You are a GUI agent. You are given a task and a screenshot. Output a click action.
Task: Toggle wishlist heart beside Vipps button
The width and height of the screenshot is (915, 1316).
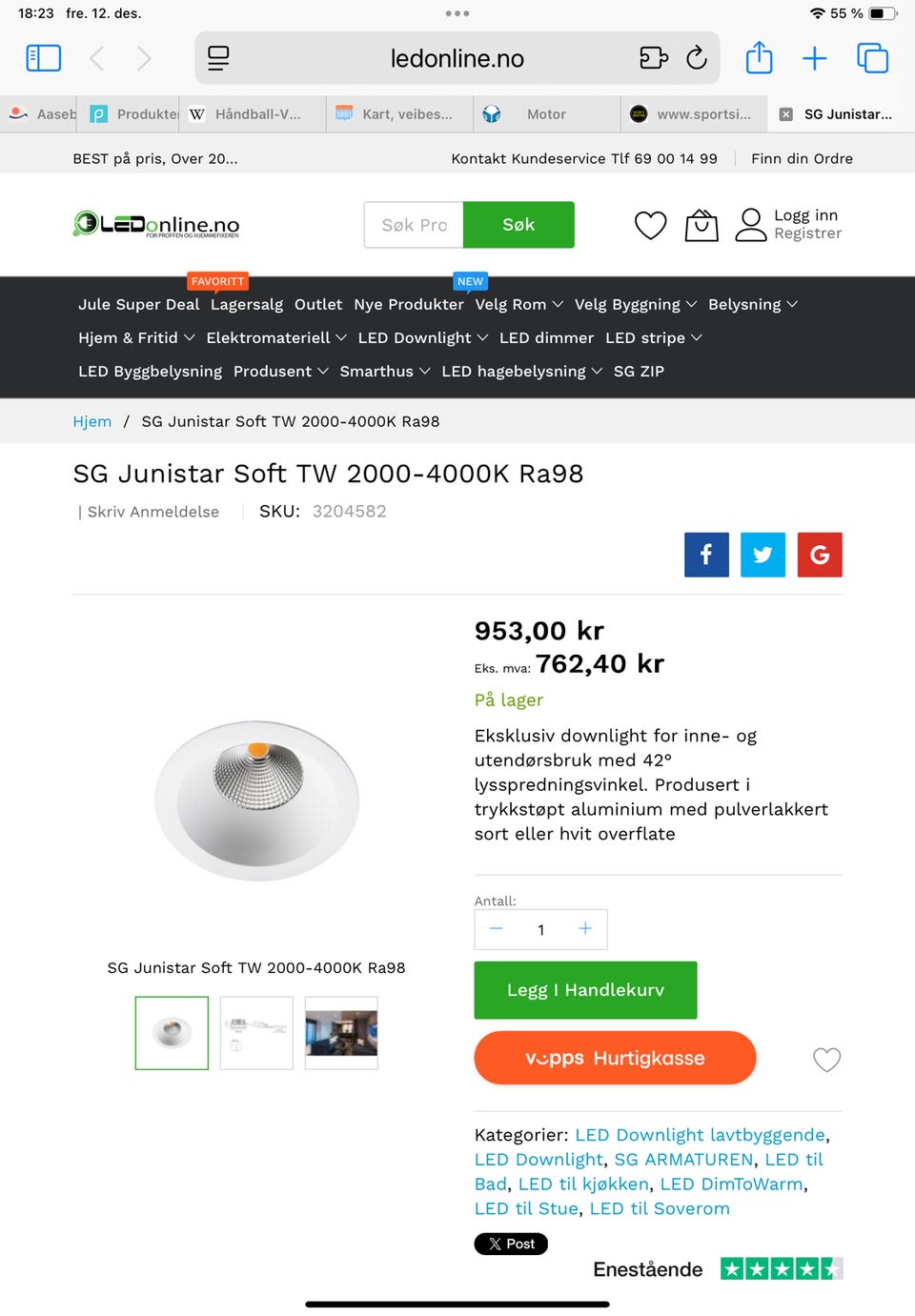click(826, 1059)
